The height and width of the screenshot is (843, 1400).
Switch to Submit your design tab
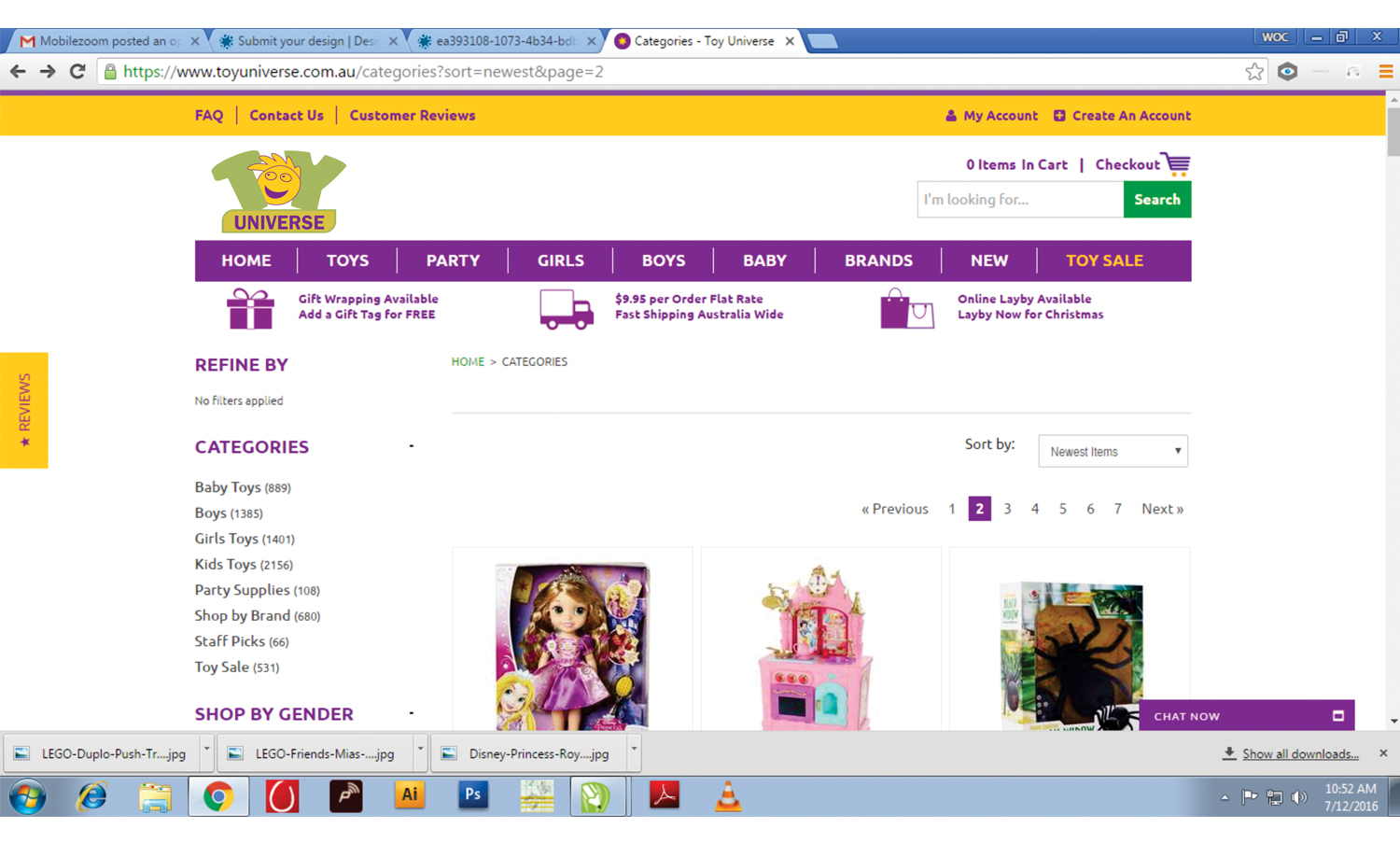coord(307,41)
